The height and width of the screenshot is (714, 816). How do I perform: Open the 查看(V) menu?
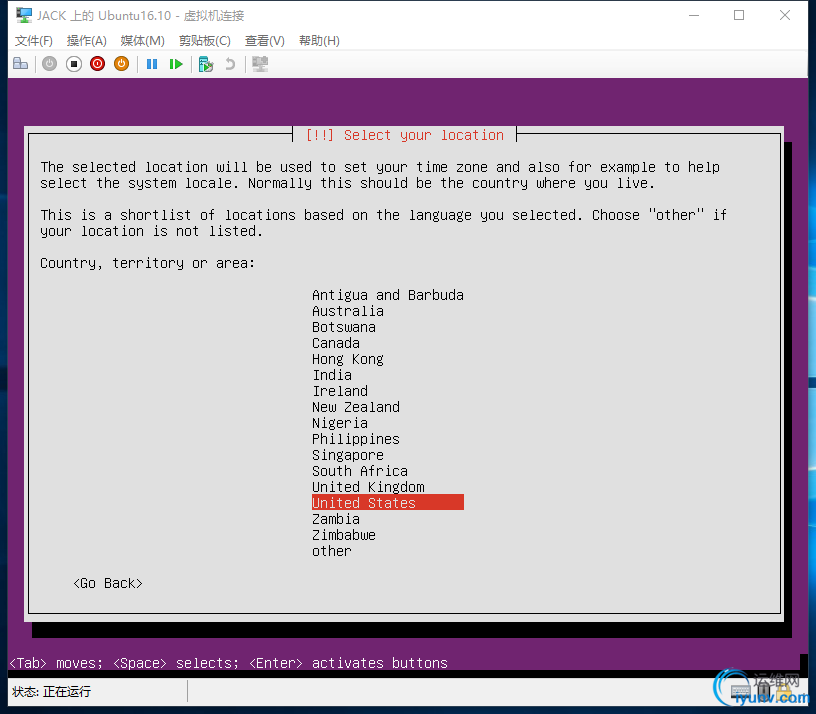click(265, 41)
